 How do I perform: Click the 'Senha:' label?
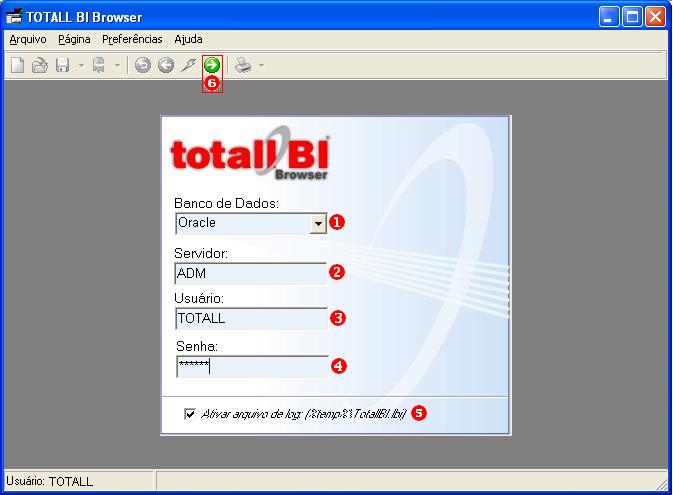coord(197,346)
